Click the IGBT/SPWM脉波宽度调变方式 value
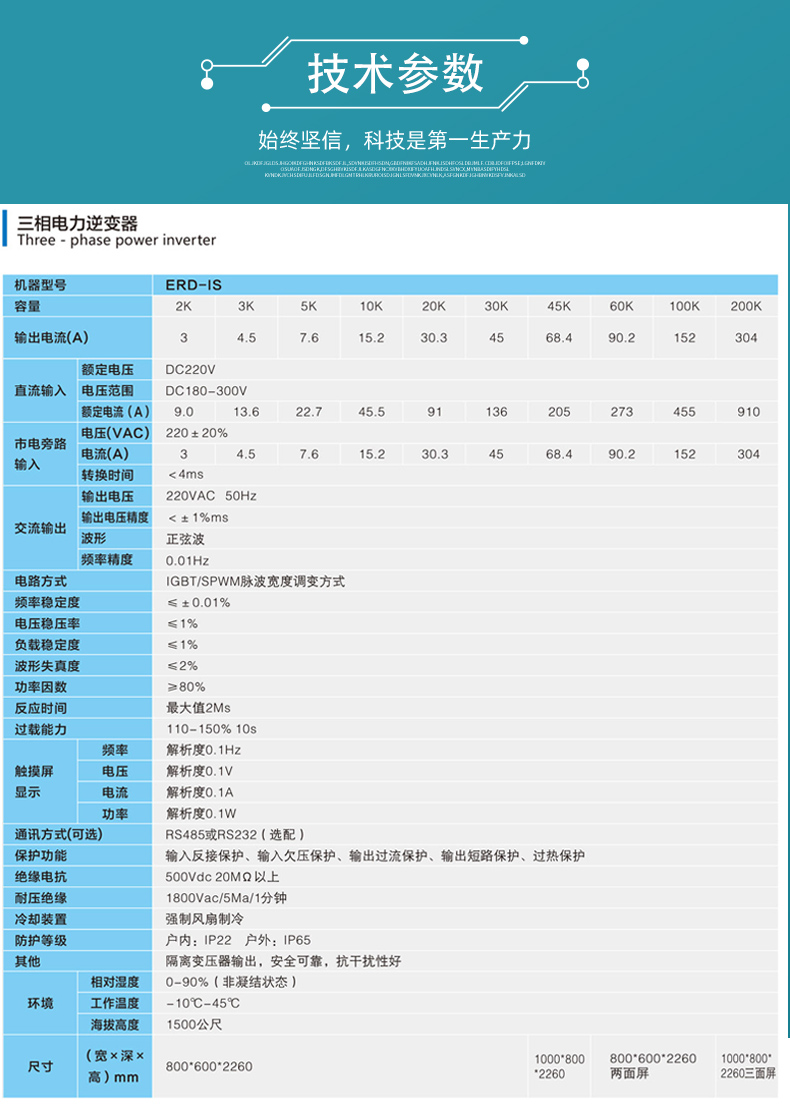The width and height of the screenshot is (790, 1107). (255, 581)
